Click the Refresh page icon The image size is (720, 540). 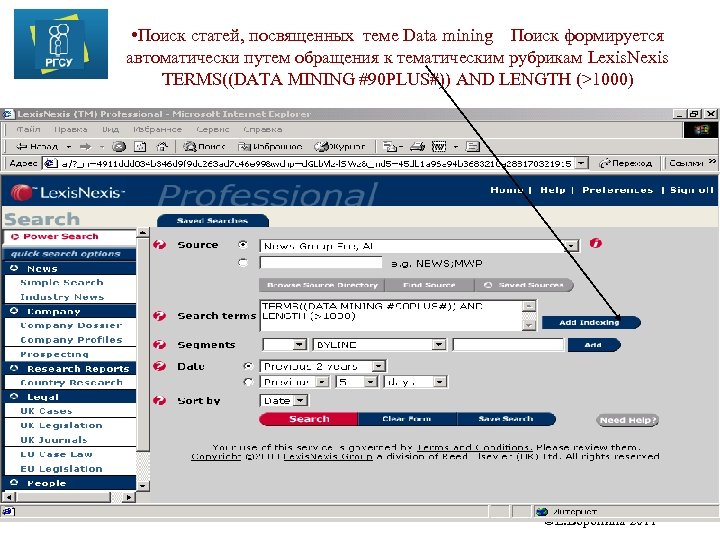tap(140, 147)
